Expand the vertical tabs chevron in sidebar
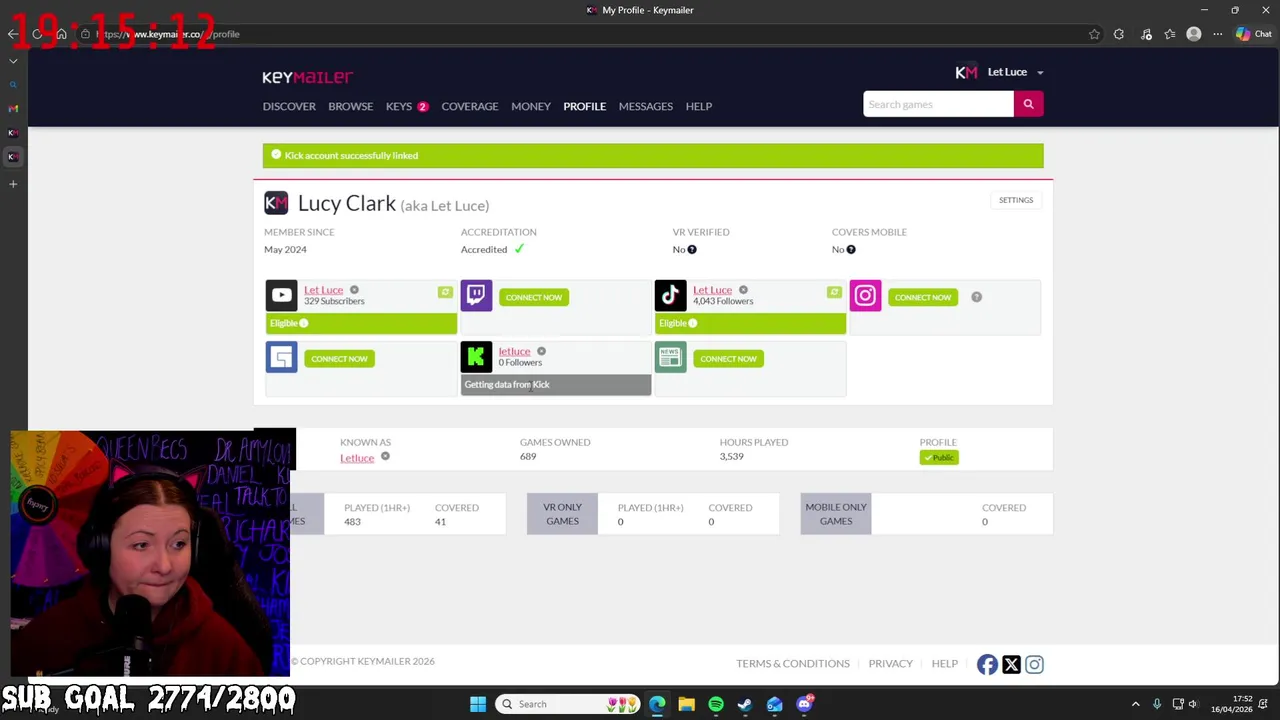Viewport: 1280px width, 720px height. click(x=13, y=61)
